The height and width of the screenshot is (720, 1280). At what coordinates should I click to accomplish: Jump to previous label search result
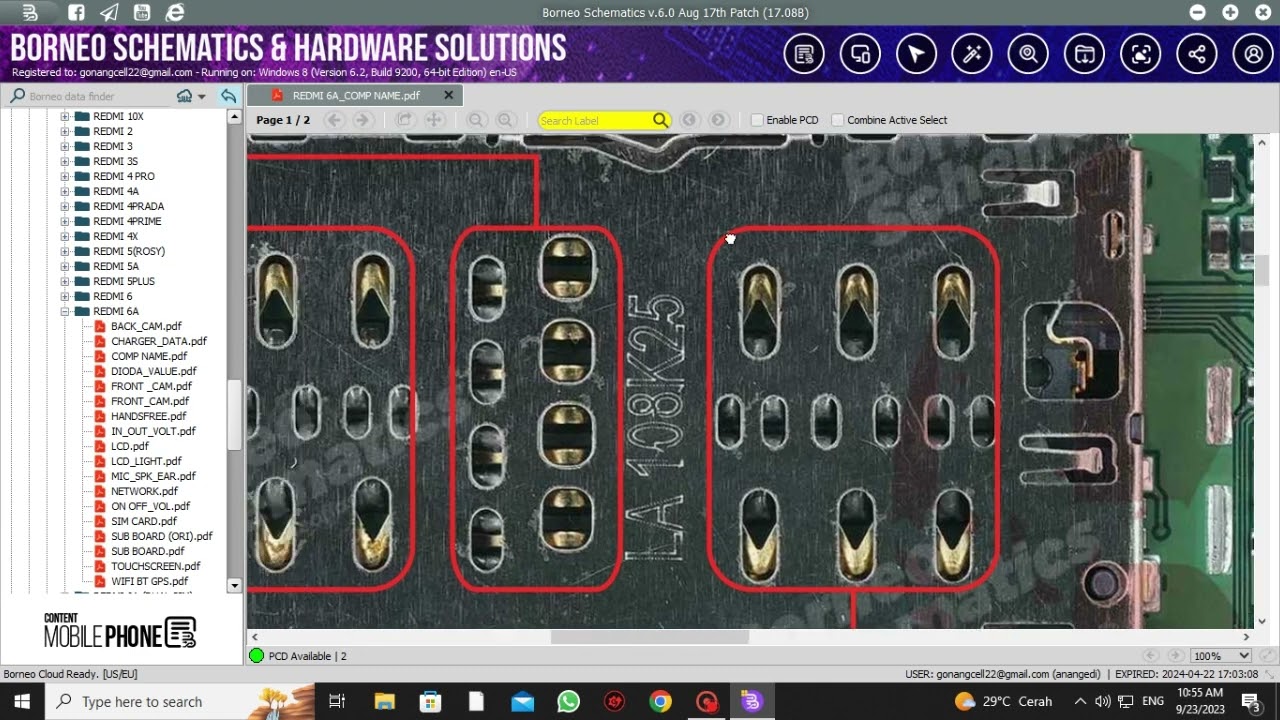[x=689, y=120]
